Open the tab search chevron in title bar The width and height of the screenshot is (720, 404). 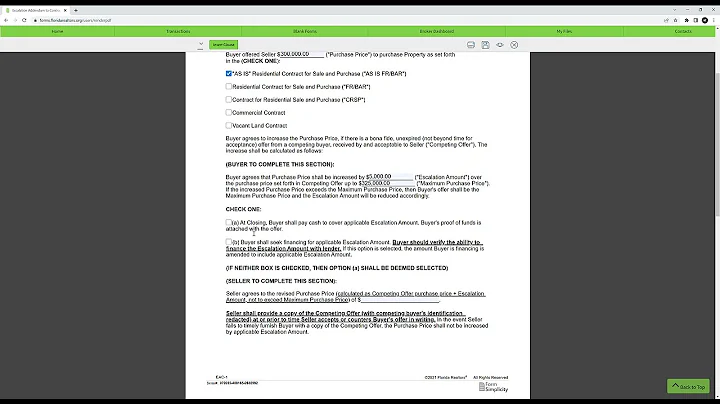click(675, 10)
